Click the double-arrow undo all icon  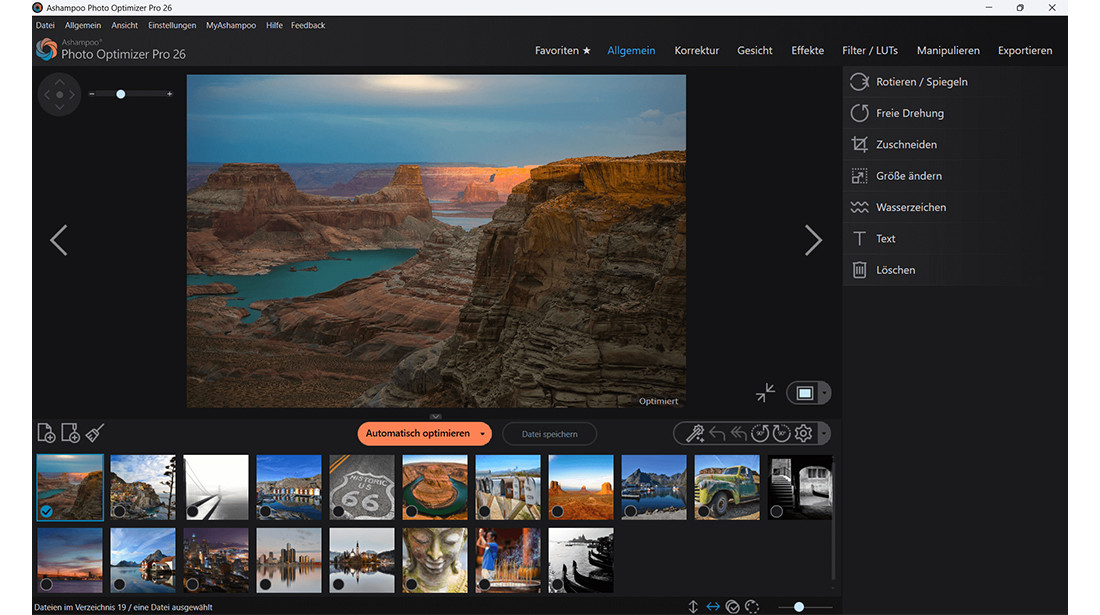(738, 433)
